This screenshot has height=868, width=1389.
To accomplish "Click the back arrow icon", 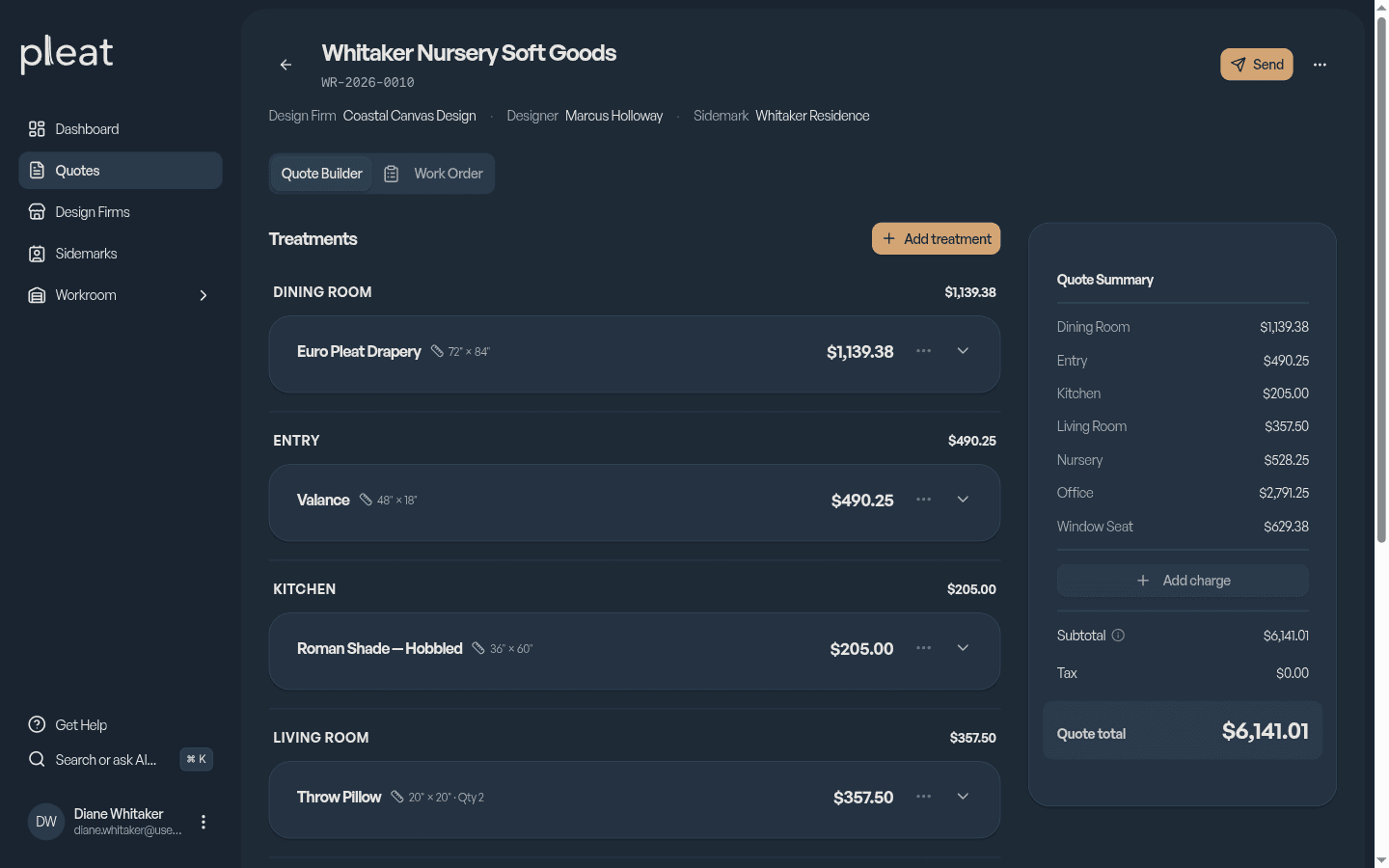I will (286, 65).
